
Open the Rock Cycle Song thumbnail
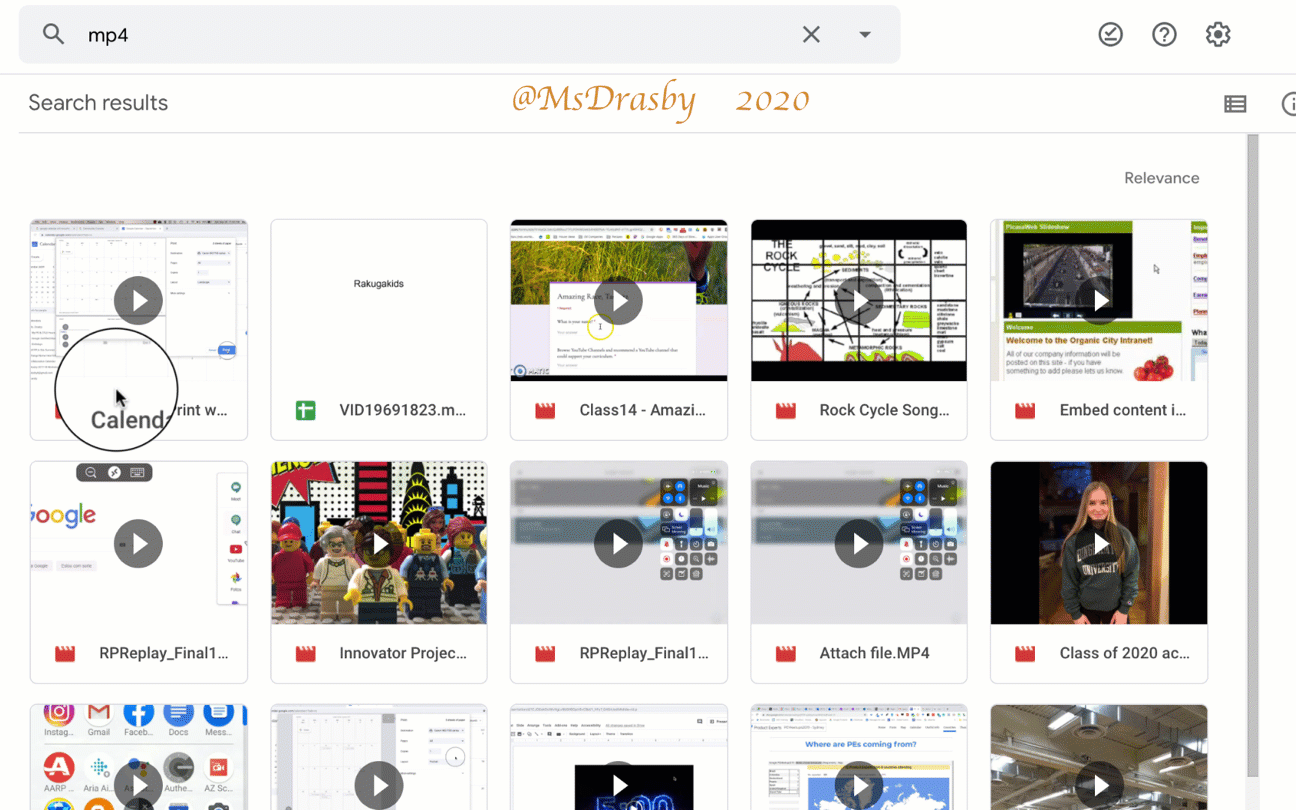point(858,299)
